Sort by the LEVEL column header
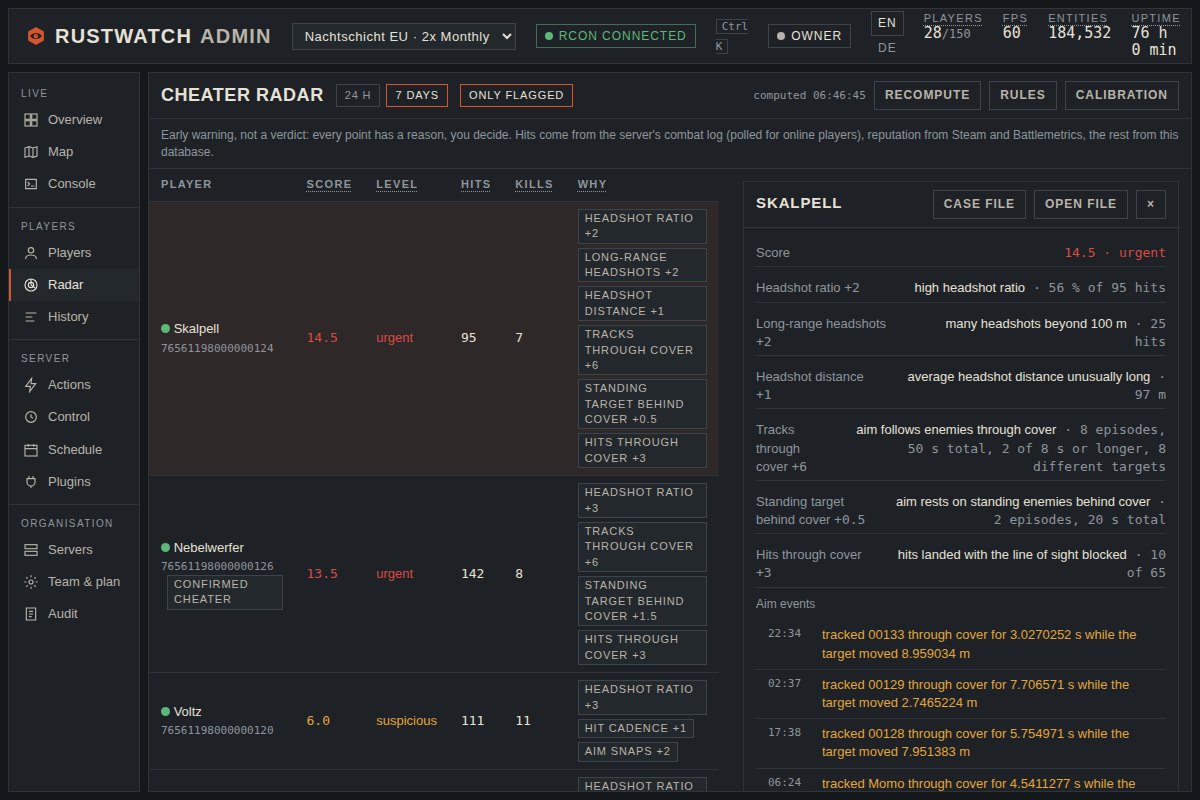 [x=396, y=185]
